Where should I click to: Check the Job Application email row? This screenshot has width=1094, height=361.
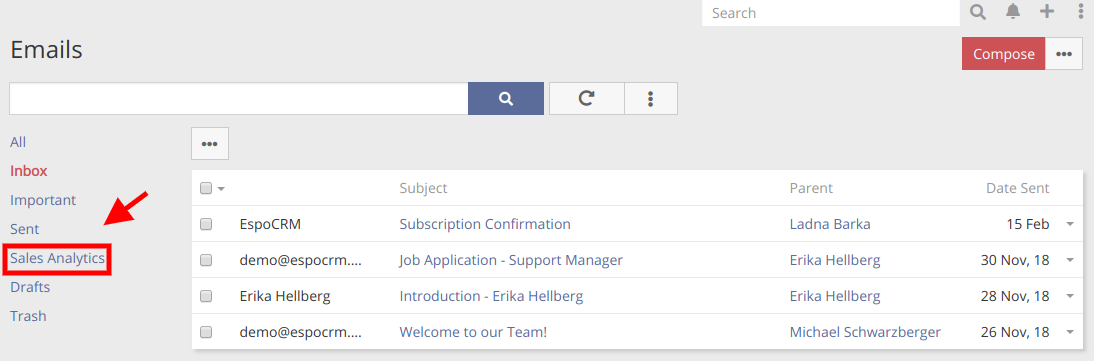click(206, 260)
